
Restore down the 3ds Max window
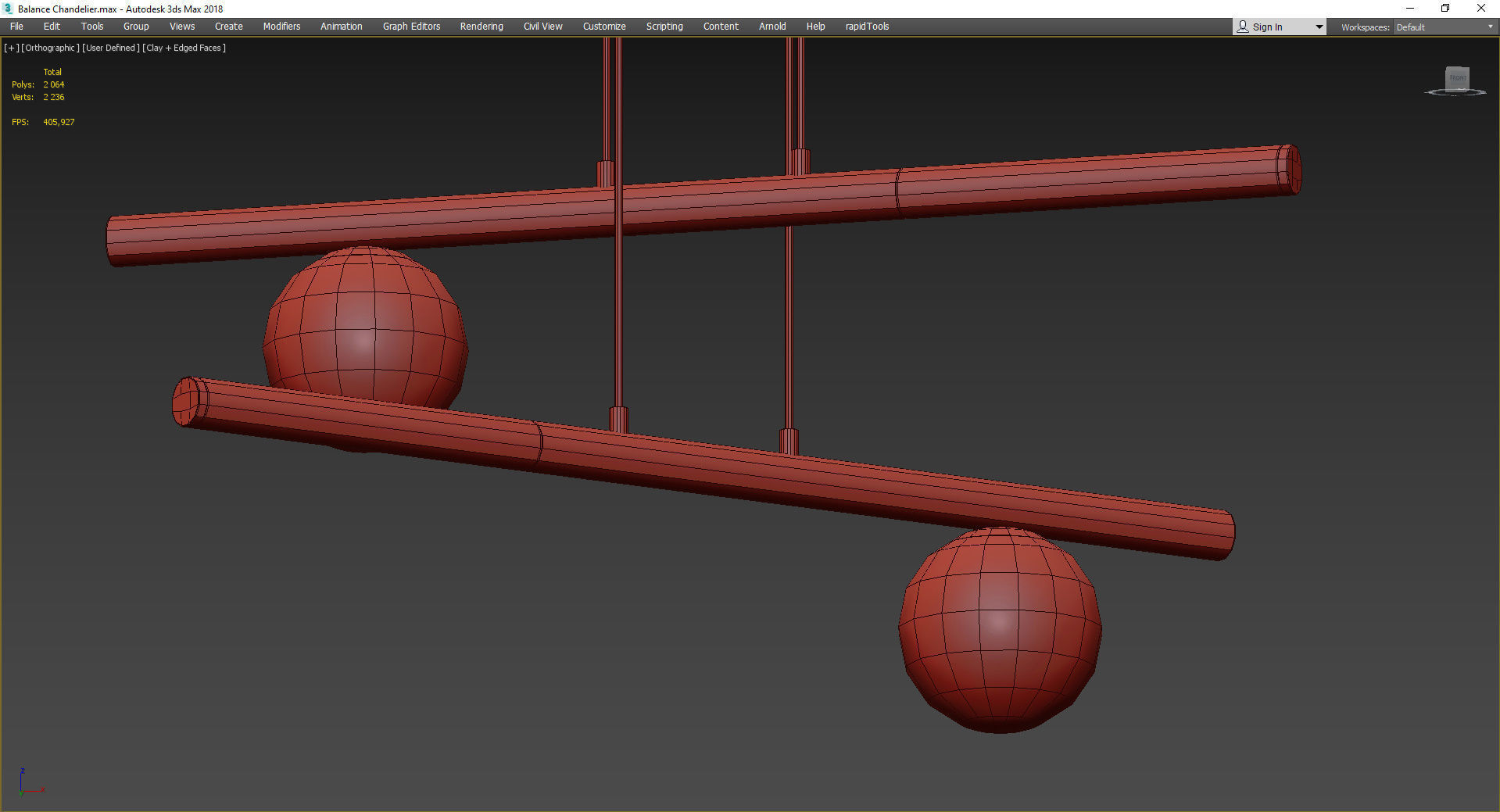tap(1445, 9)
